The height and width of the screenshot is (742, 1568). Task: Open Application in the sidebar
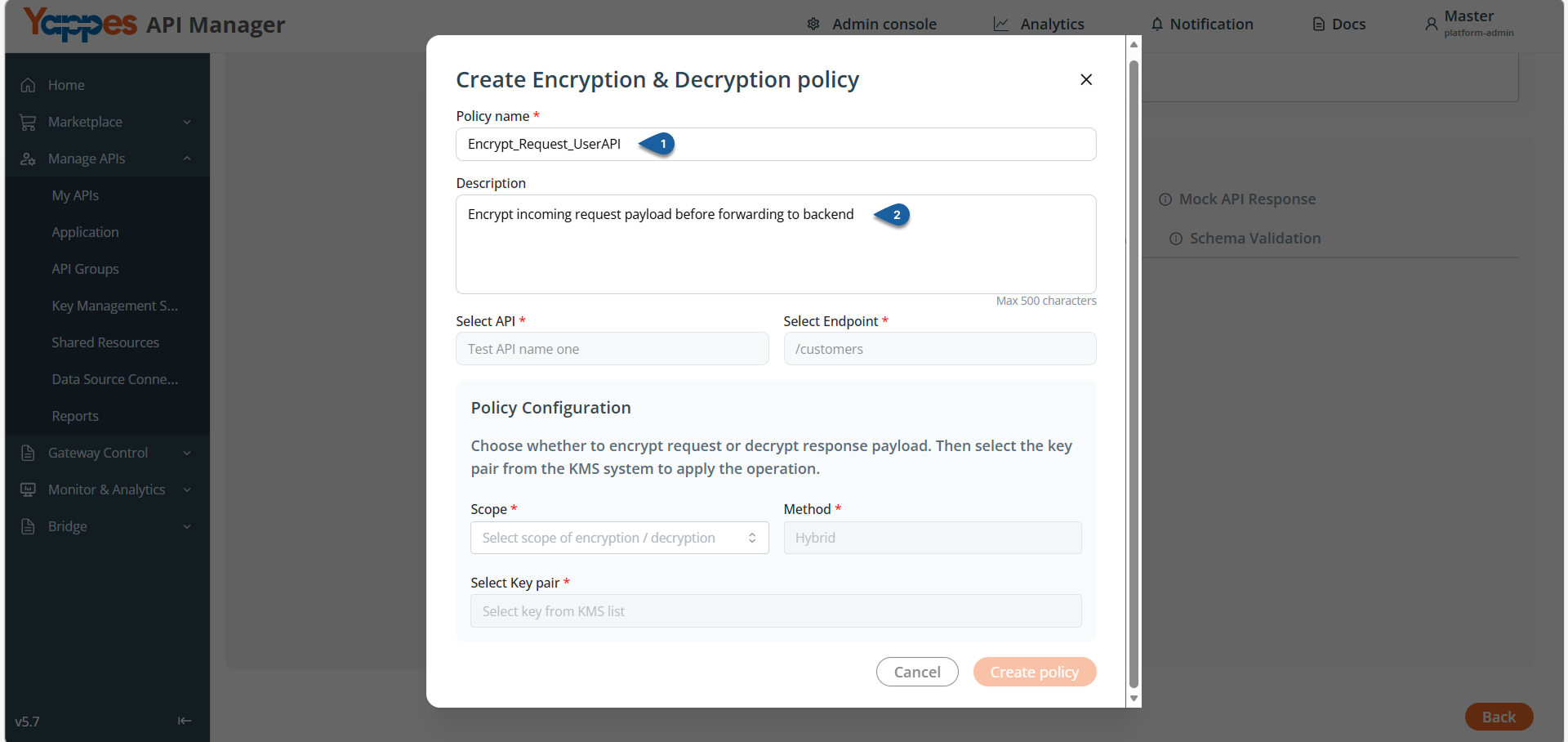85,232
